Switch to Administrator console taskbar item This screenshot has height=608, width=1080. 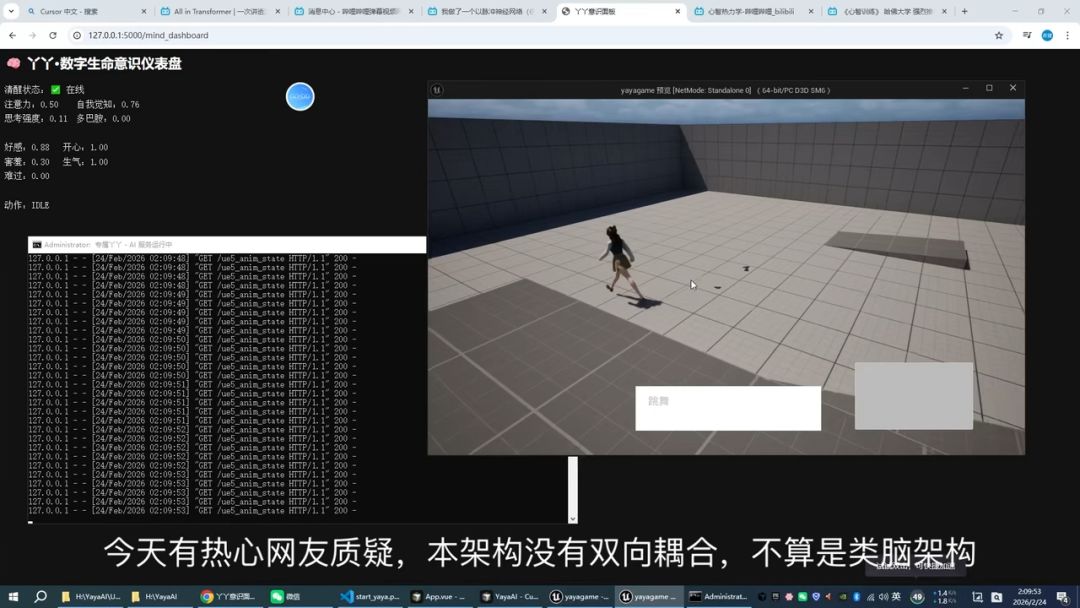(x=718, y=596)
